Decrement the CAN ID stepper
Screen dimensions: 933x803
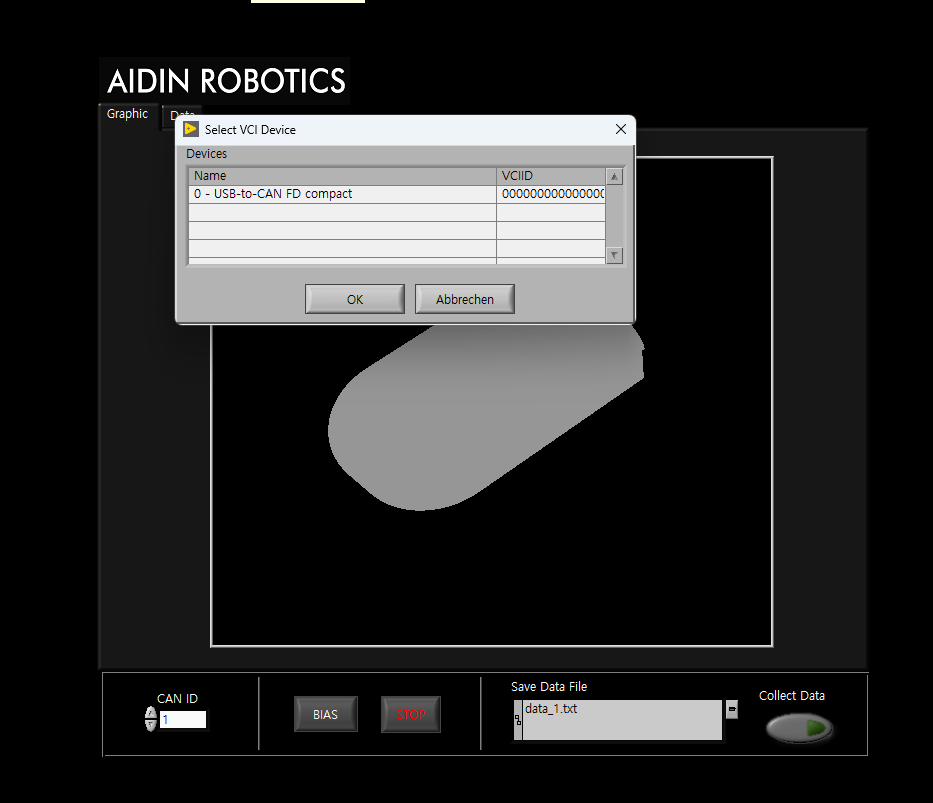point(151,725)
